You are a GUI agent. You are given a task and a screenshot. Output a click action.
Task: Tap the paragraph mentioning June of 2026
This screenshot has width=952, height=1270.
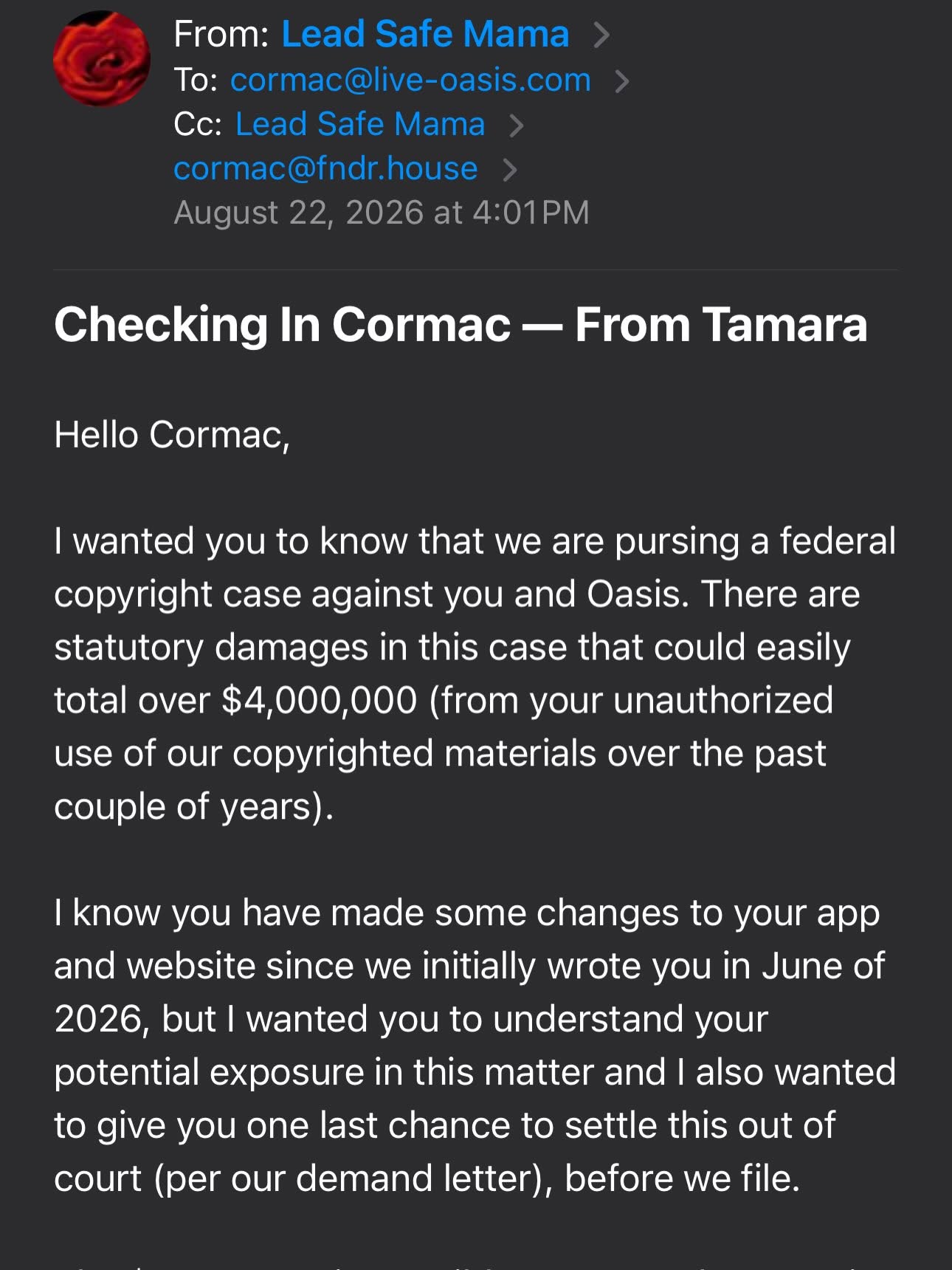[475, 1046]
